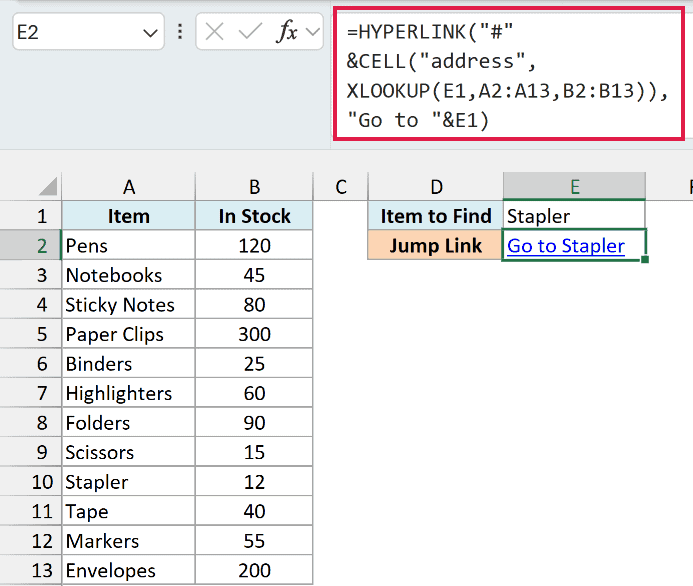Expand the Name Box dropdown arrow
The image size is (693, 586).
coord(150,33)
